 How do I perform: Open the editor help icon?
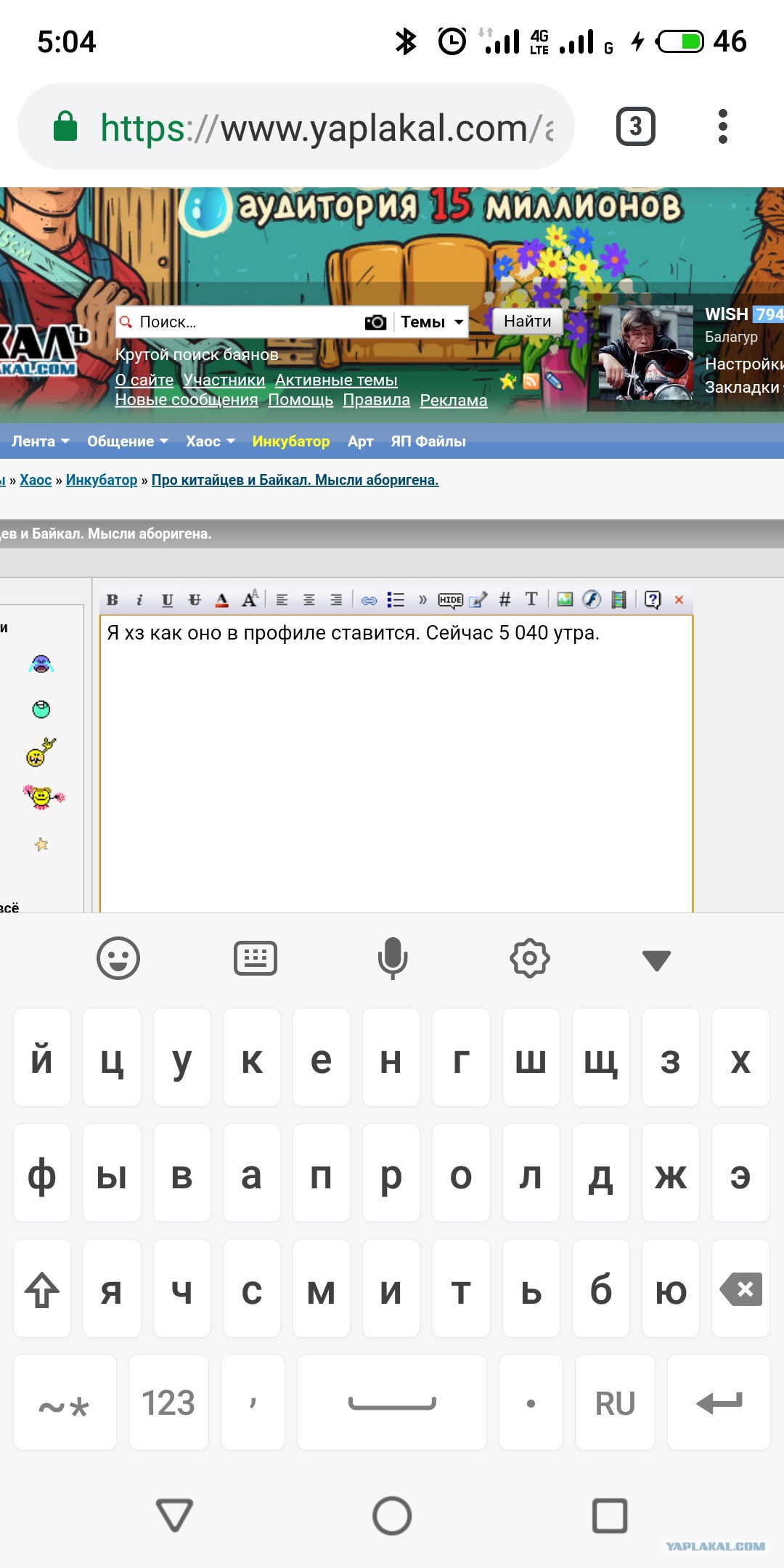tap(653, 600)
